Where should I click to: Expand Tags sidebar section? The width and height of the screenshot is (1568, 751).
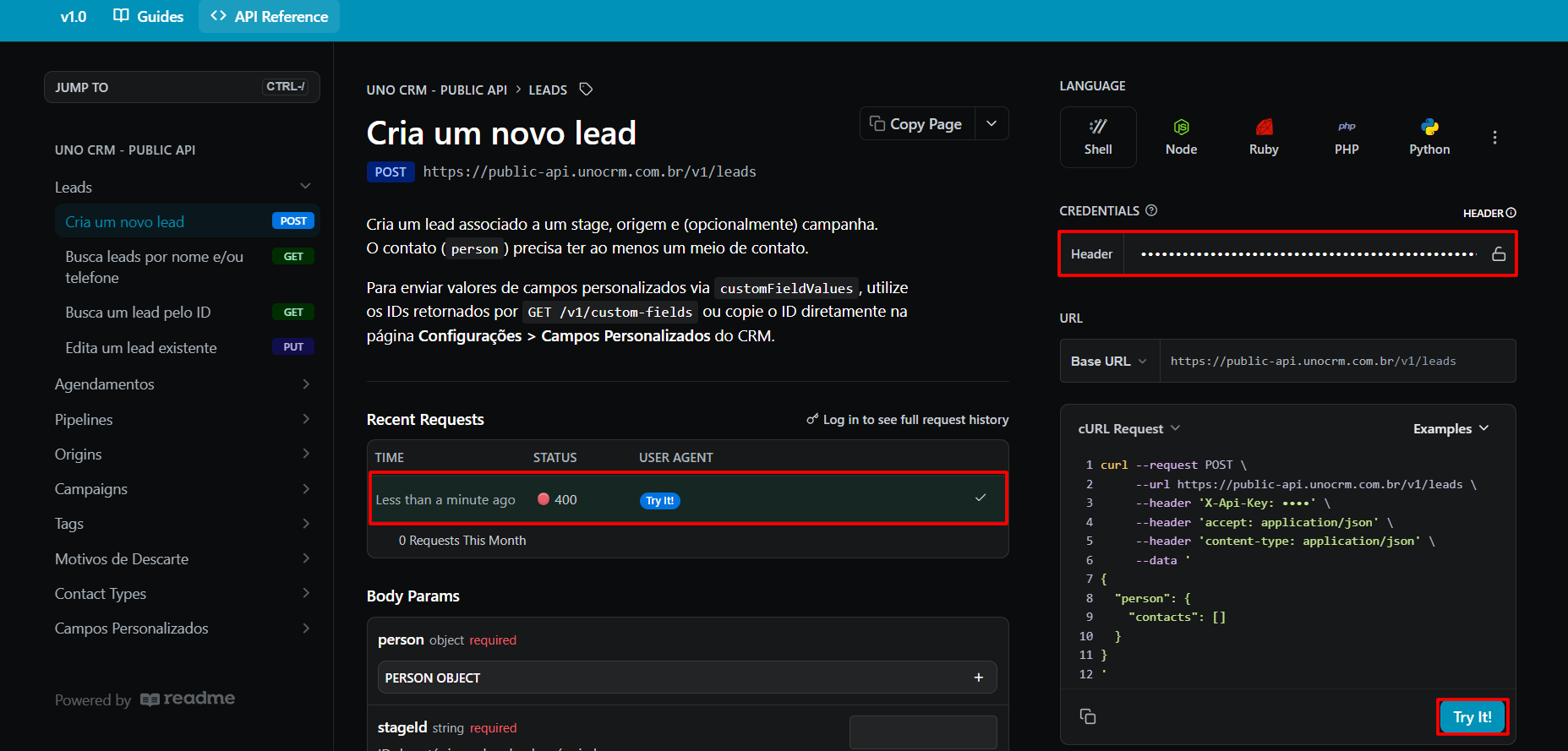pos(306,524)
